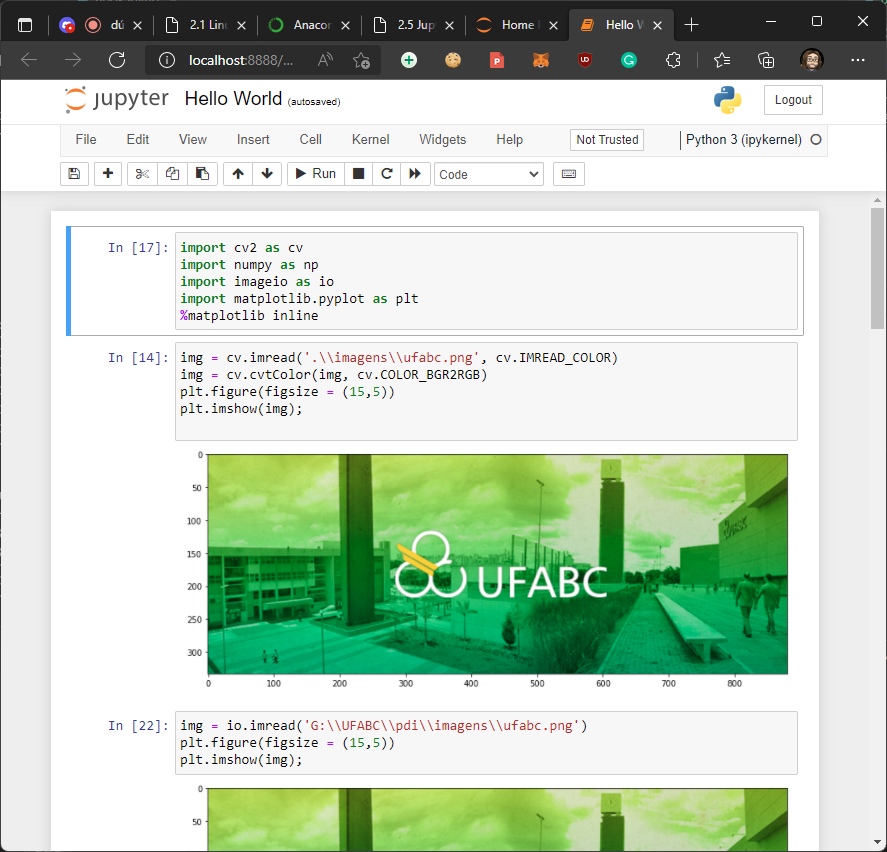This screenshot has height=852, width=887.
Task: Open the Grammarly extension icon
Action: (x=629, y=60)
